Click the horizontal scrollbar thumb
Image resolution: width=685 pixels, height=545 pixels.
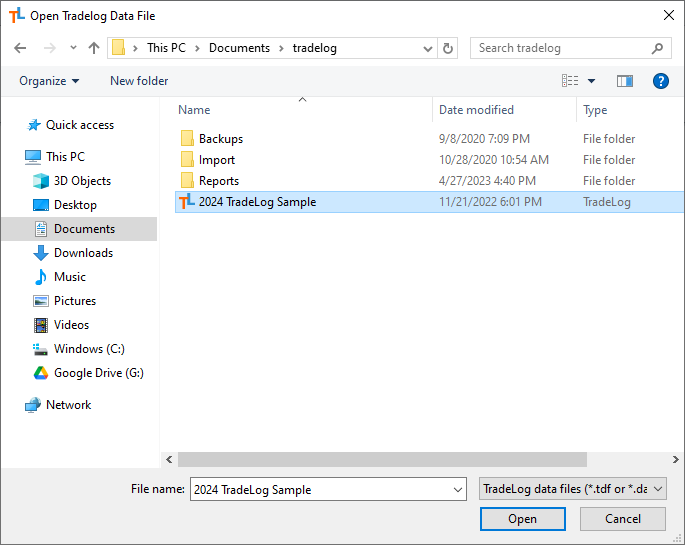tap(382, 459)
